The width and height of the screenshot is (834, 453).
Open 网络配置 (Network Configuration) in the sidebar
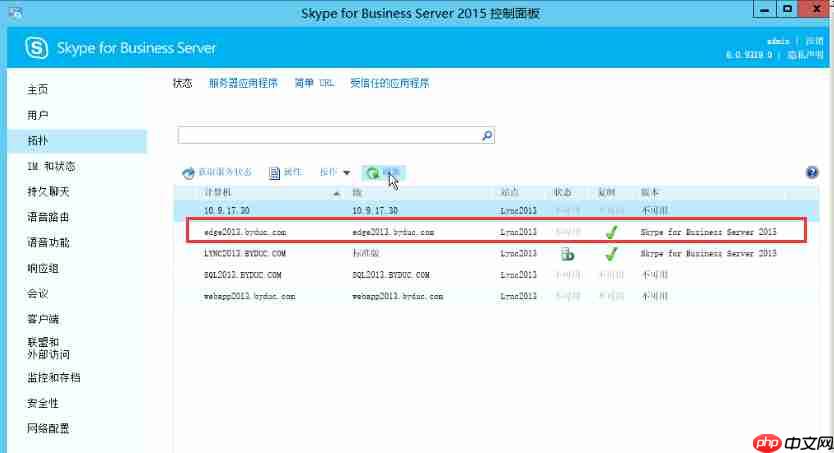(48, 428)
